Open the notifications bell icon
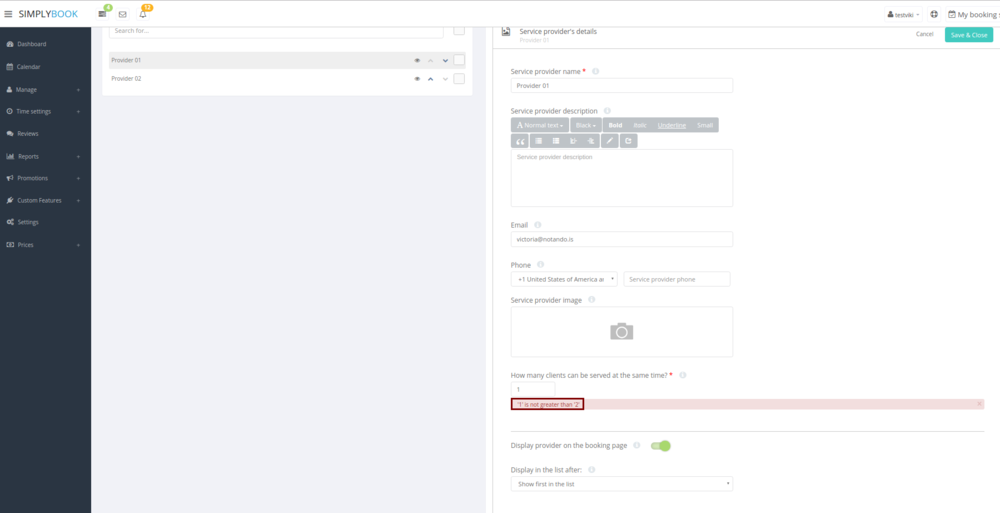This screenshot has width=1000, height=513. pyautogui.click(x=143, y=14)
